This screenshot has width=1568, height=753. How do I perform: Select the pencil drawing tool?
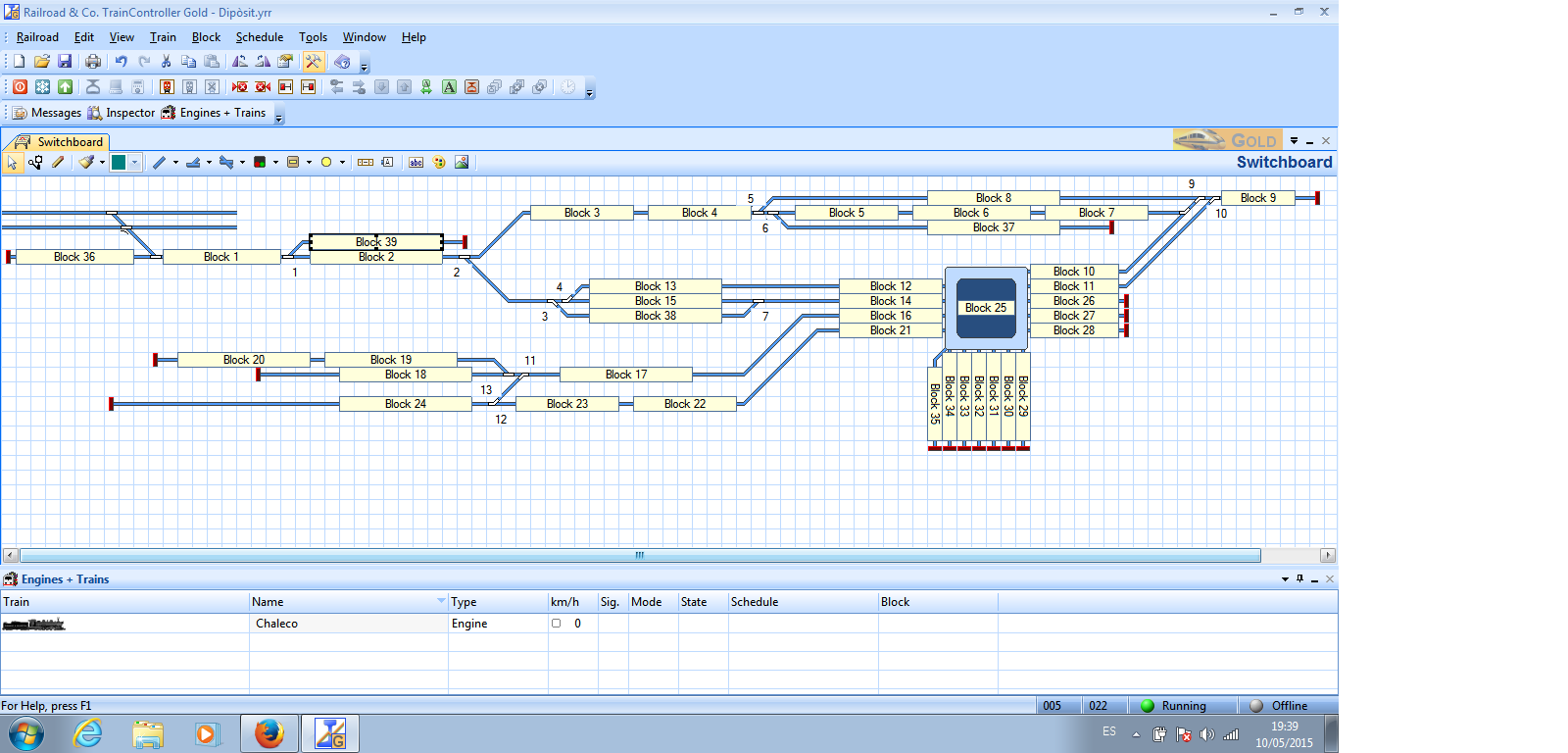(58, 163)
